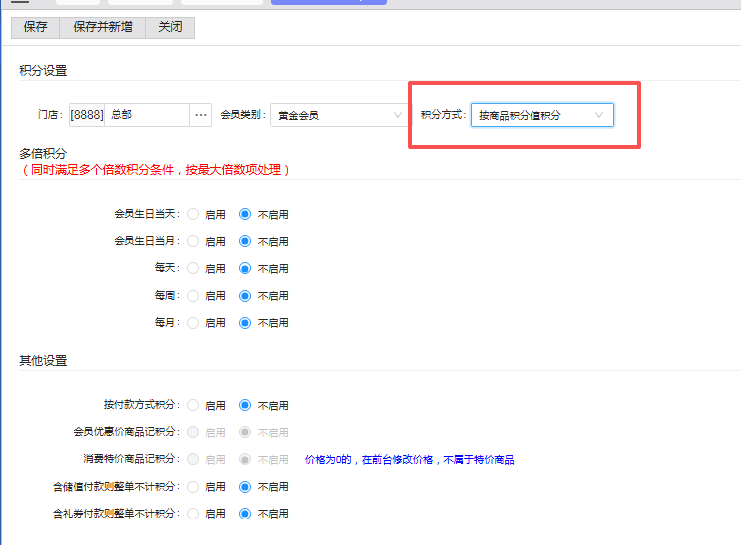Enable 含礼券付款则整单不计积分
The width and height of the screenshot is (741, 545).
click(193, 513)
